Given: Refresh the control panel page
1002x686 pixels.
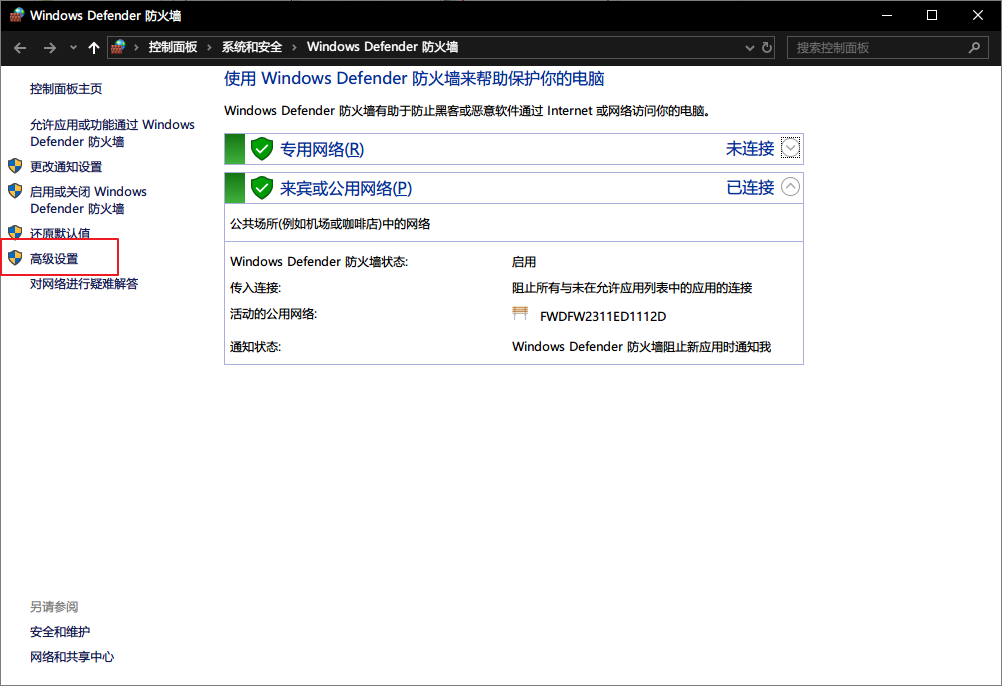Looking at the screenshot, I should pyautogui.click(x=767, y=48).
